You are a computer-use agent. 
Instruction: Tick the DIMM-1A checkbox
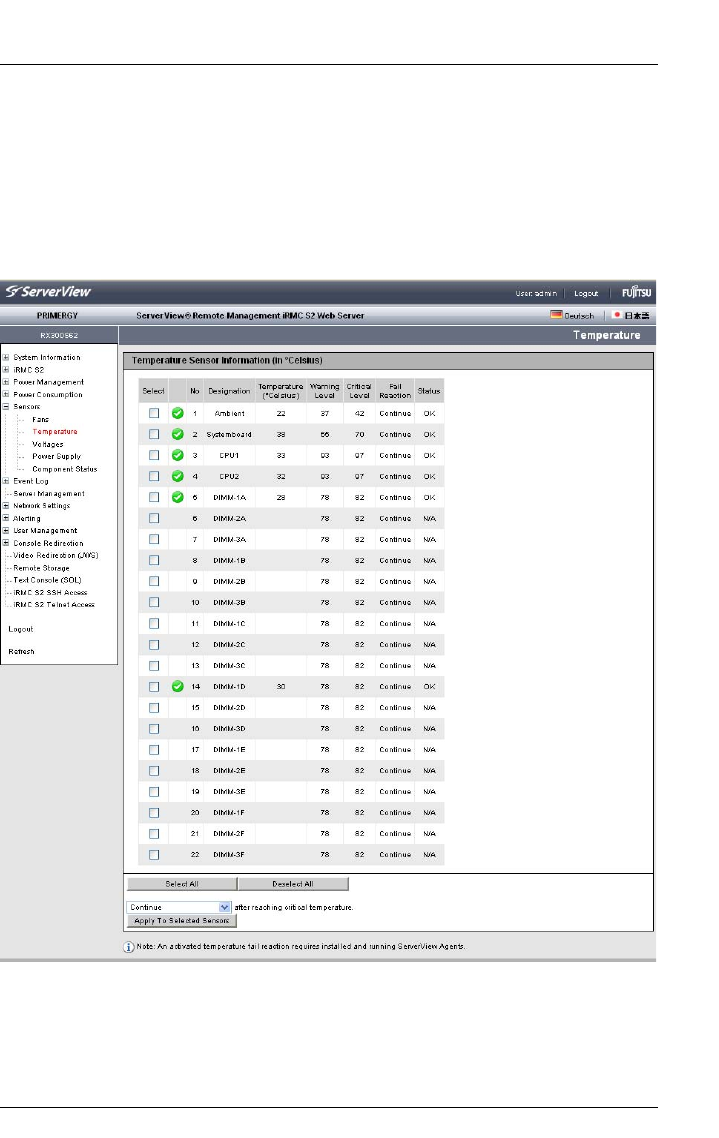(x=154, y=497)
